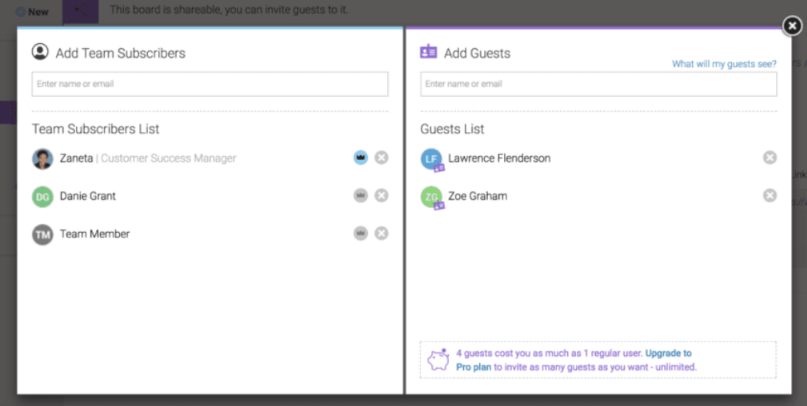Image resolution: width=807 pixels, height=406 pixels.
Task: Click the TM Team Member avatar
Action: pos(42,234)
